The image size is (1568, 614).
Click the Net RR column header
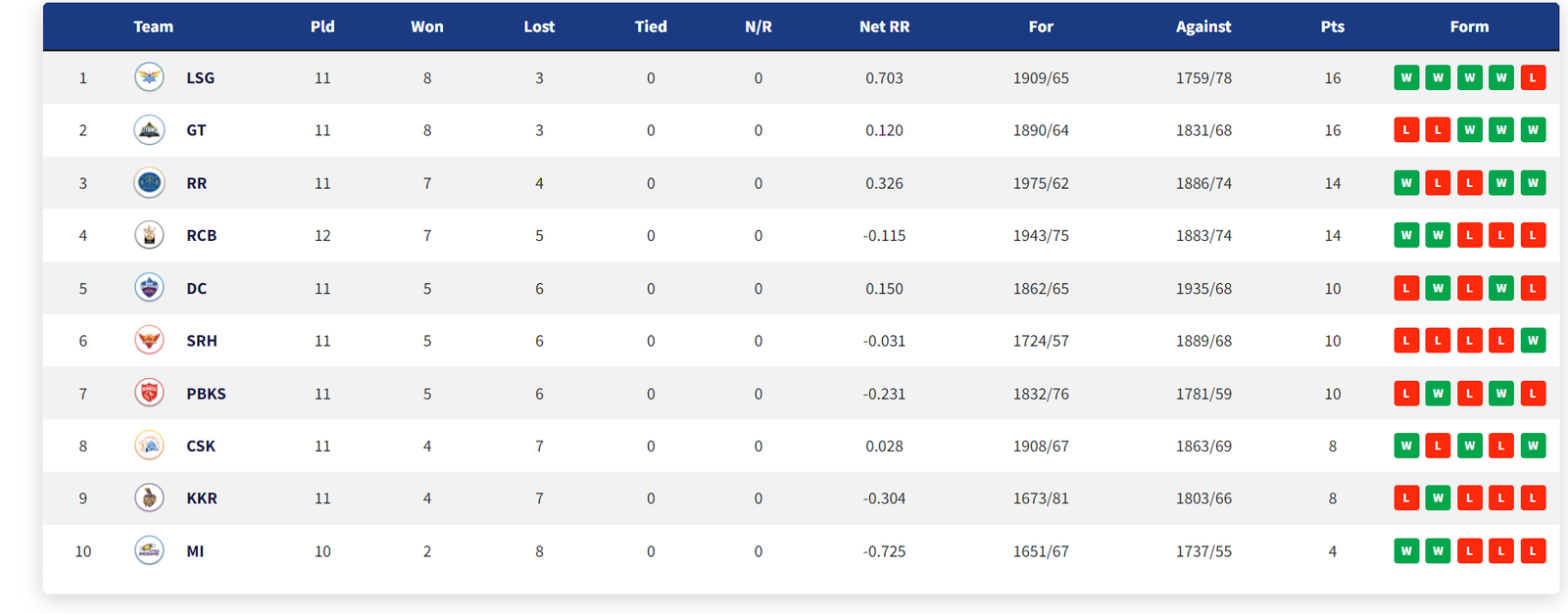(x=885, y=26)
